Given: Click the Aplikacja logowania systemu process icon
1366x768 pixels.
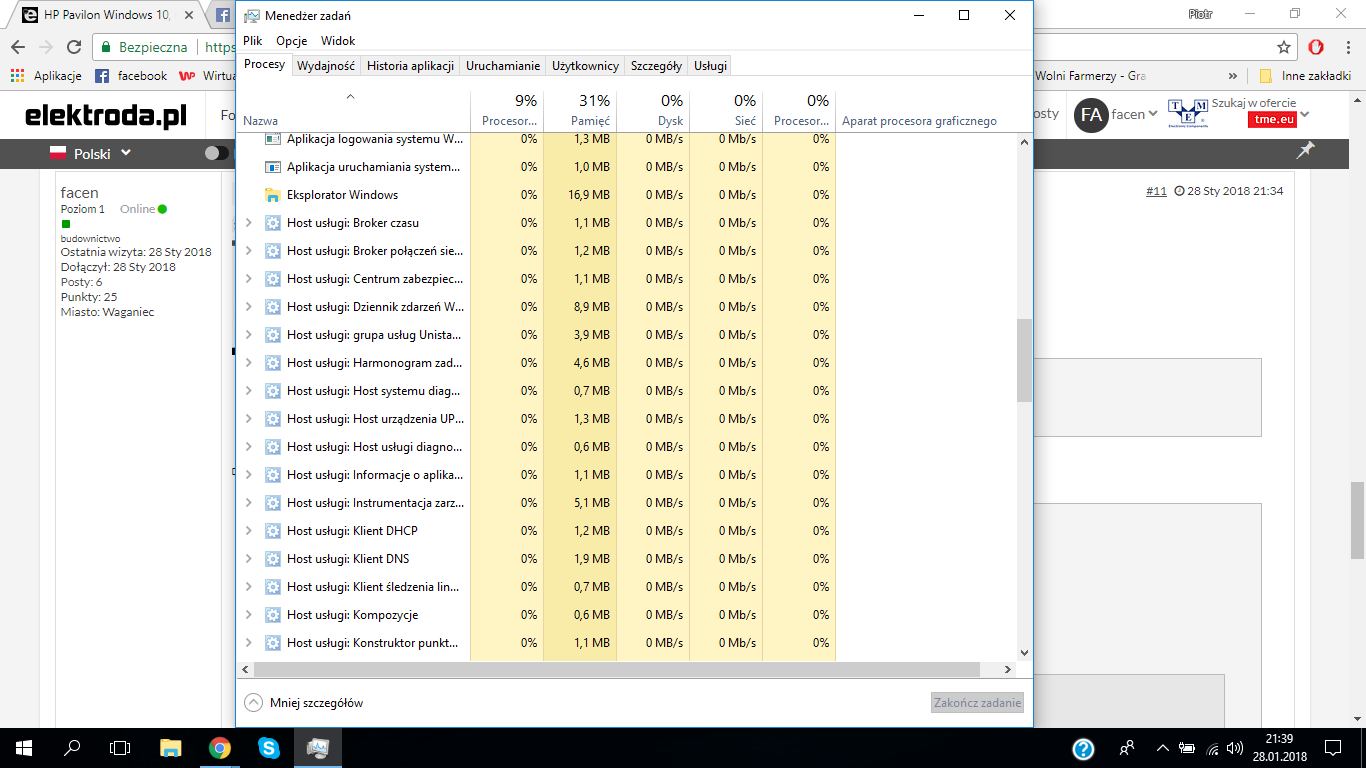Looking at the screenshot, I should point(272,139).
